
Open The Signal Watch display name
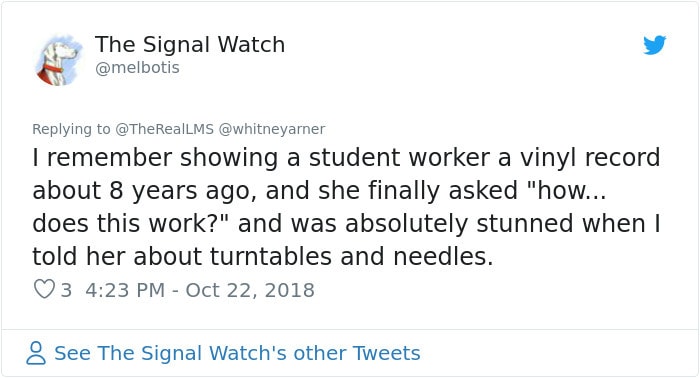[190, 44]
